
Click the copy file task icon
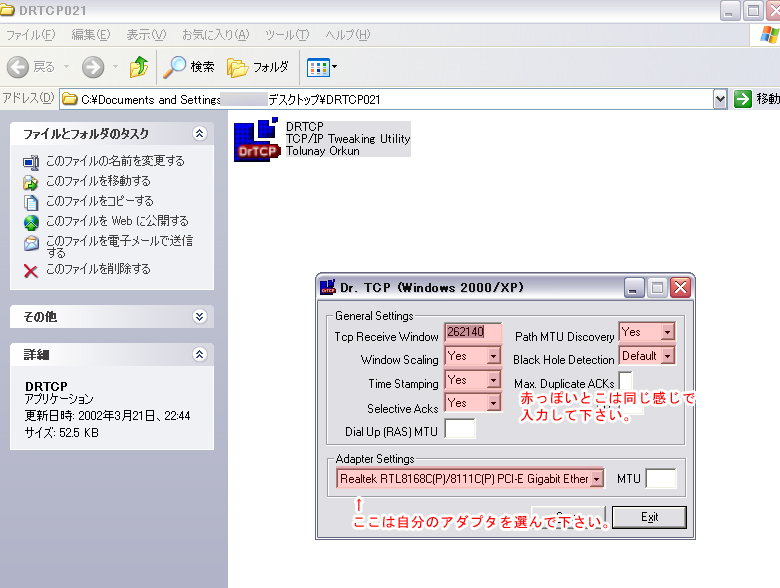(x=31, y=202)
